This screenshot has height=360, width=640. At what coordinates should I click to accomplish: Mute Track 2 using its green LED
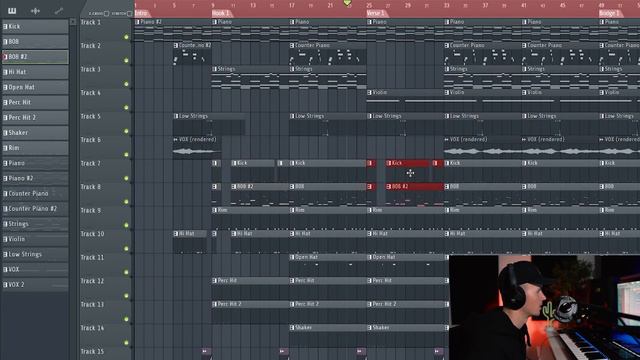(x=127, y=60)
